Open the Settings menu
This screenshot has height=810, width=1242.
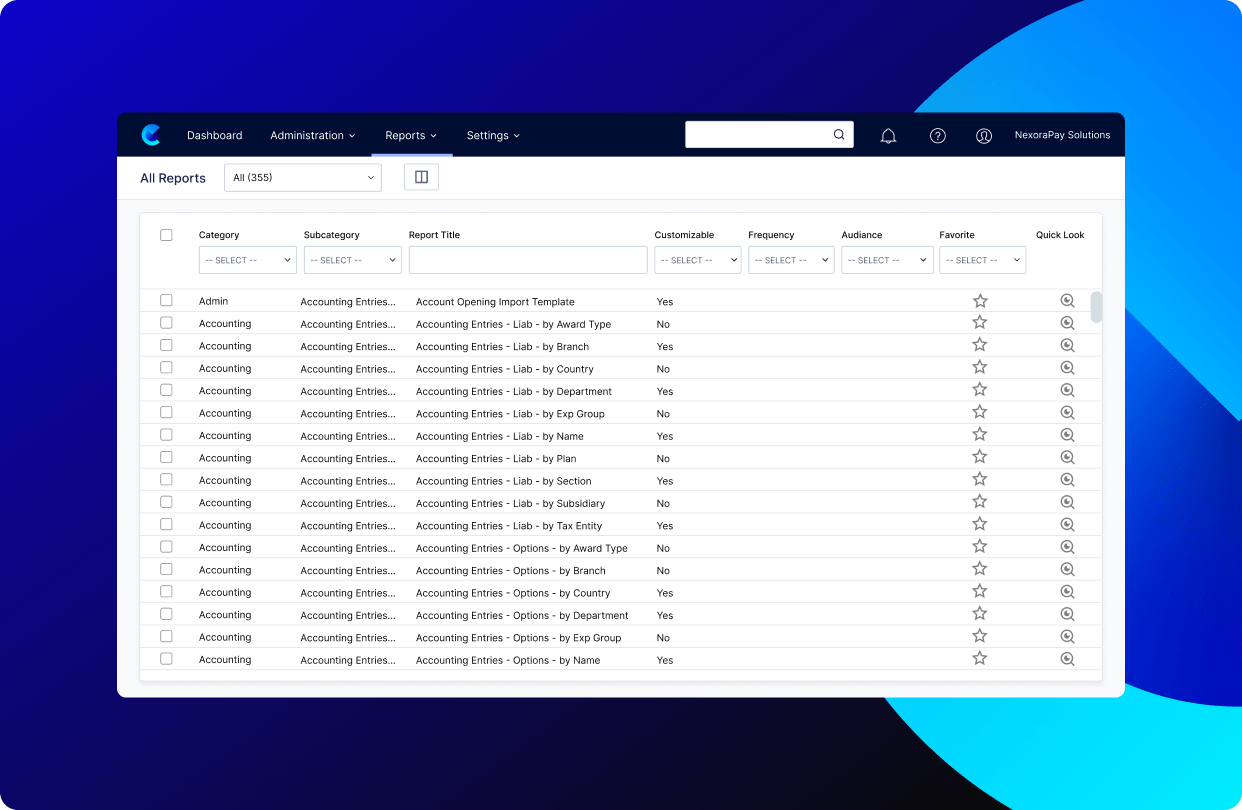click(493, 136)
